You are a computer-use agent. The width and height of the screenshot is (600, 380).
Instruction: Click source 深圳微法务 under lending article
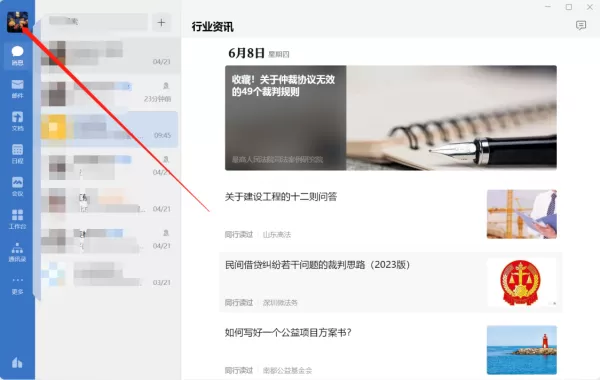point(280,303)
